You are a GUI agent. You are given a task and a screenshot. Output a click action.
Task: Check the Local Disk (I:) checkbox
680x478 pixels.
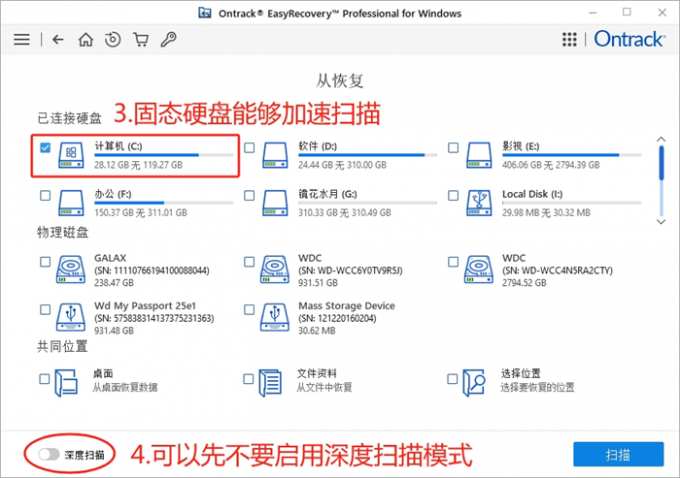[x=453, y=196]
